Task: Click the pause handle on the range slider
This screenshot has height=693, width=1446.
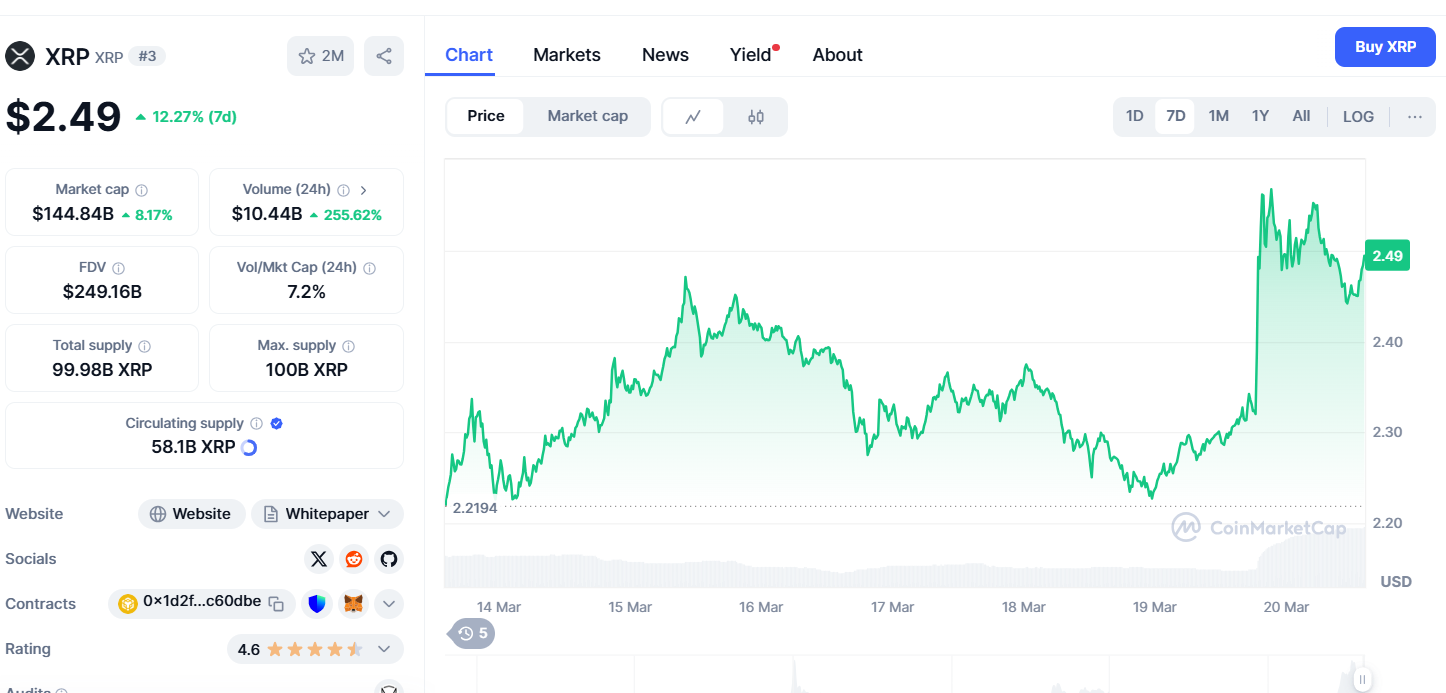Action: click(x=1362, y=679)
